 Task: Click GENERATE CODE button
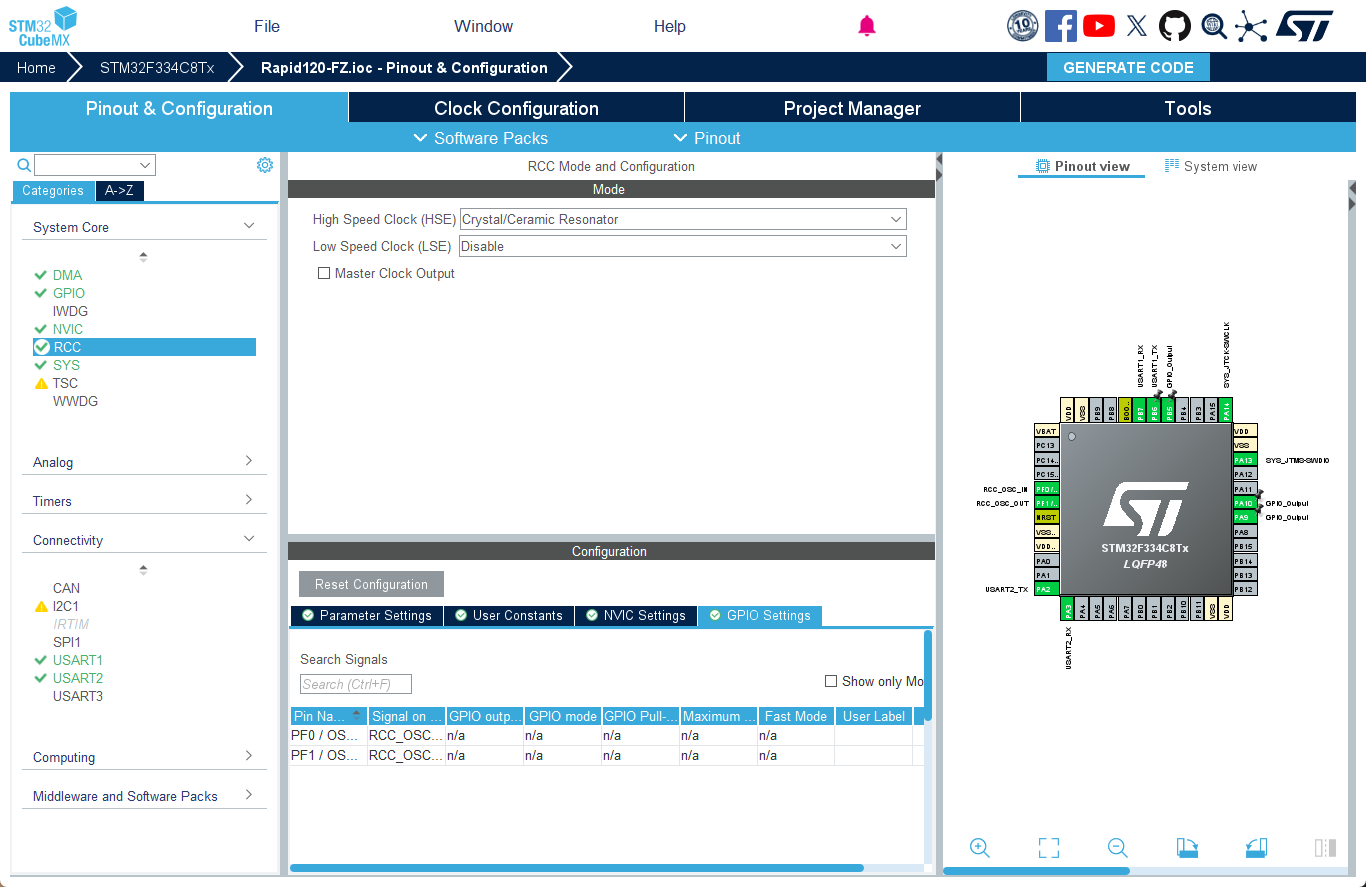[x=1128, y=67]
